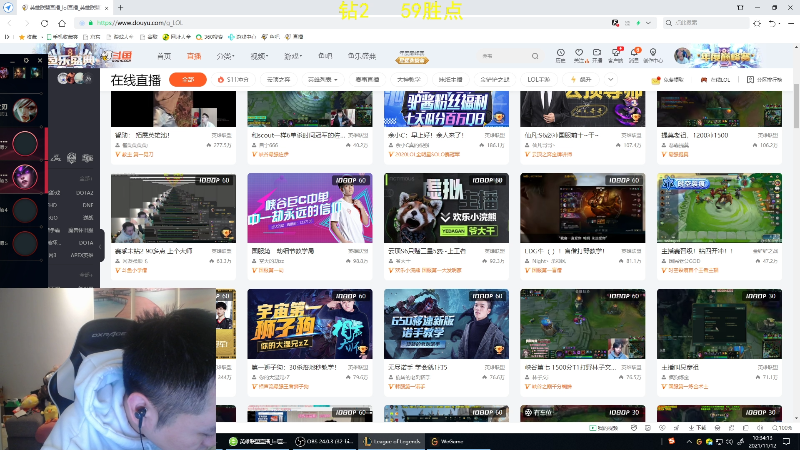Open the user avatar menu

(682, 56)
